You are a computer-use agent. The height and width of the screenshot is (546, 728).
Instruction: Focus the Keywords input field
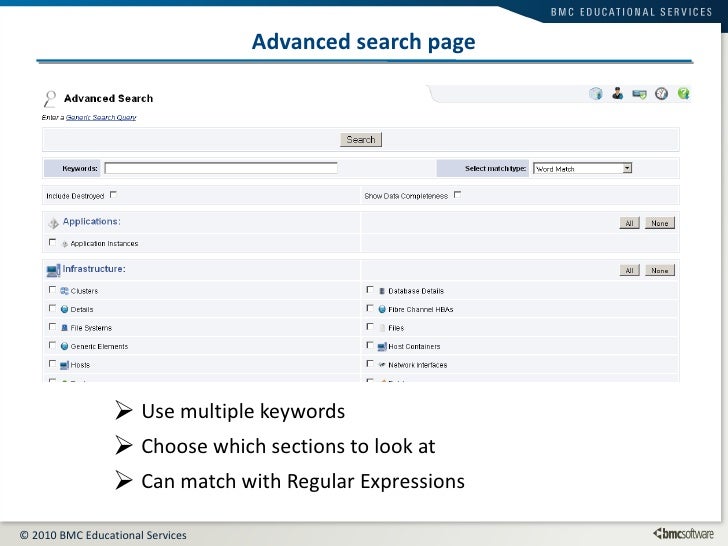(x=221, y=168)
